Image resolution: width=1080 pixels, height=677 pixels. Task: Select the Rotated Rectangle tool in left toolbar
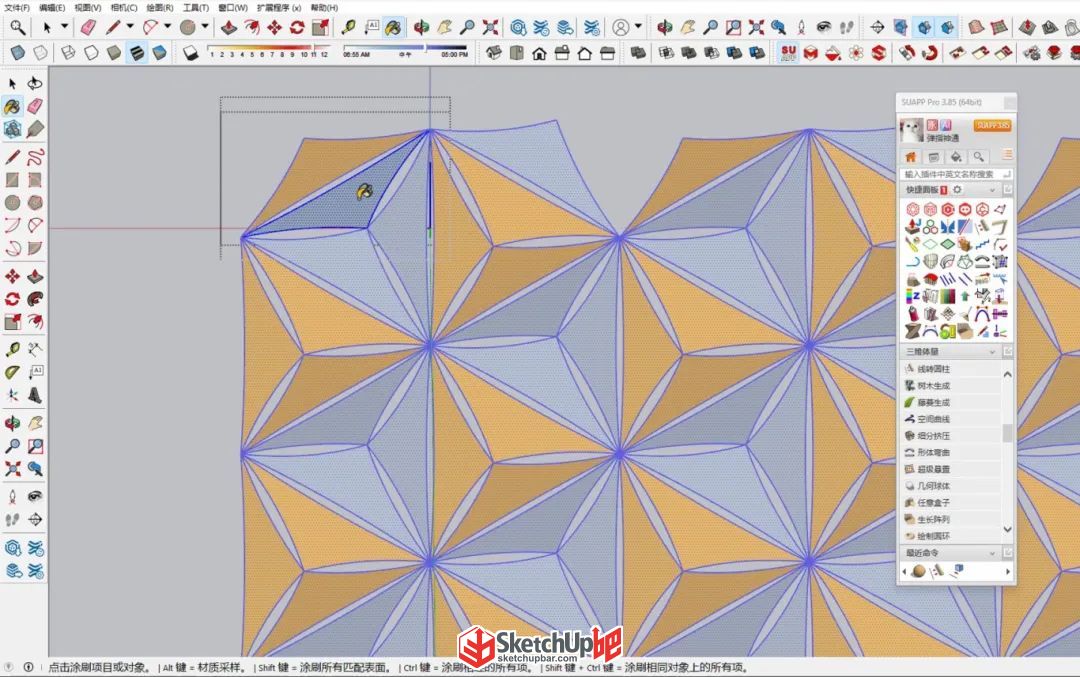35,180
